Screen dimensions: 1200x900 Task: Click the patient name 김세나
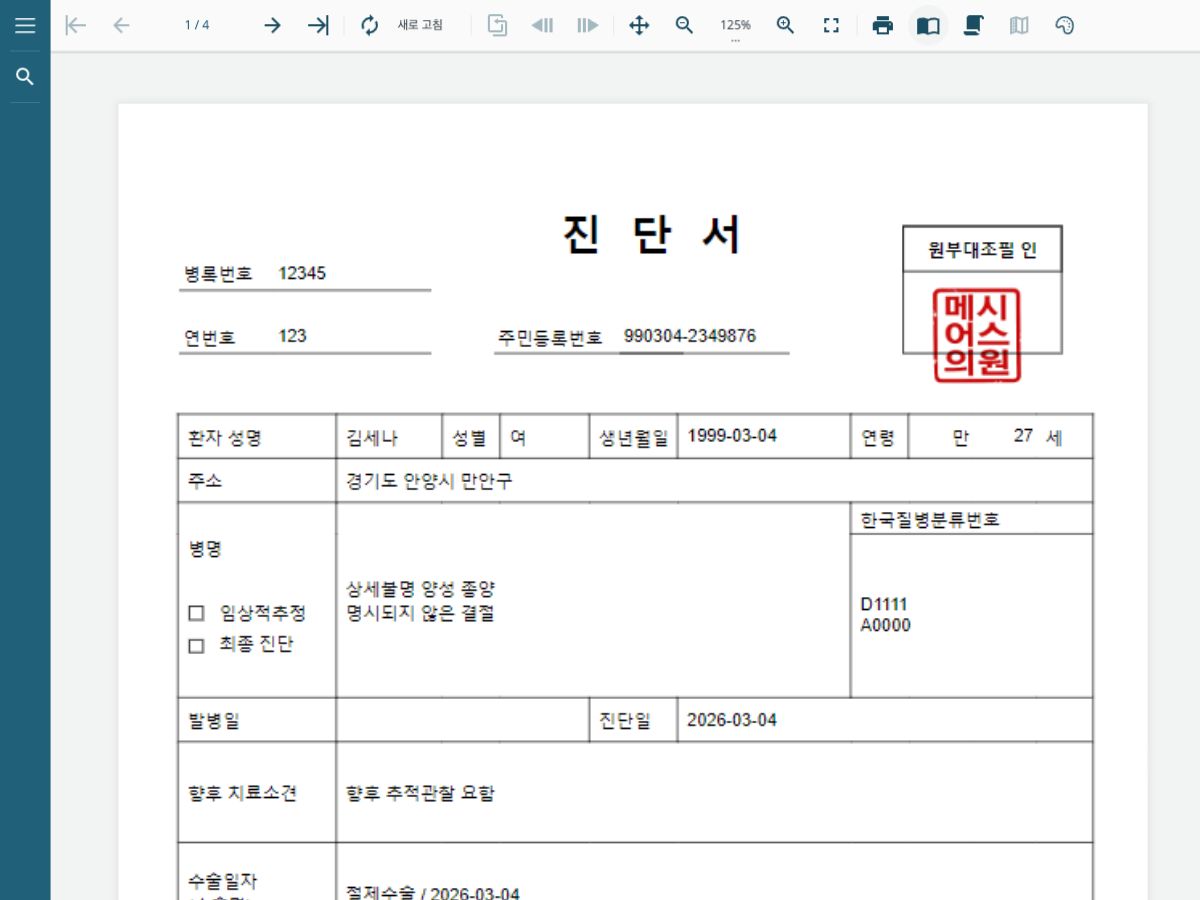(372, 437)
